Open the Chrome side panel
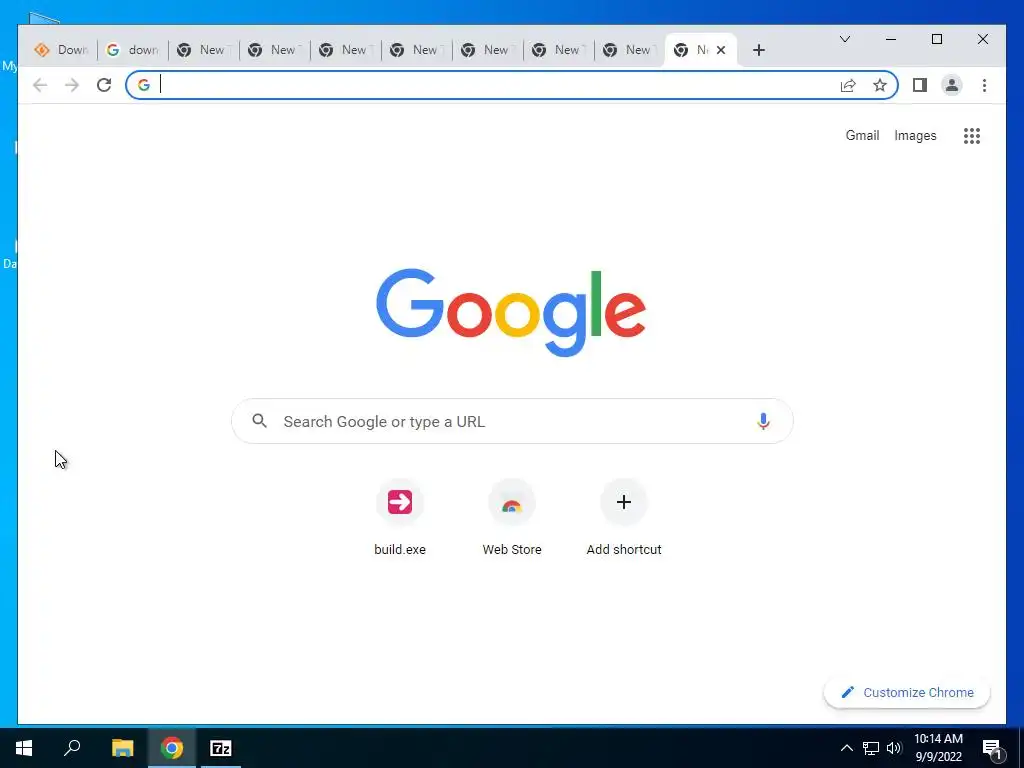1024x768 pixels. click(x=920, y=85)
